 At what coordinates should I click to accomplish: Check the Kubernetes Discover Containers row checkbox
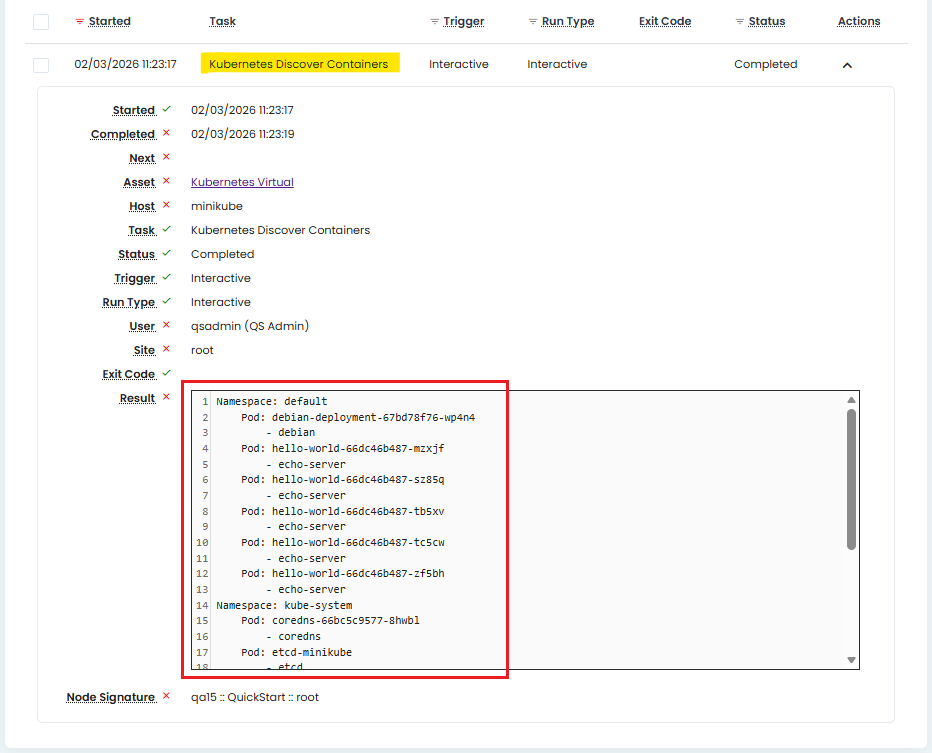coord(41,65)
